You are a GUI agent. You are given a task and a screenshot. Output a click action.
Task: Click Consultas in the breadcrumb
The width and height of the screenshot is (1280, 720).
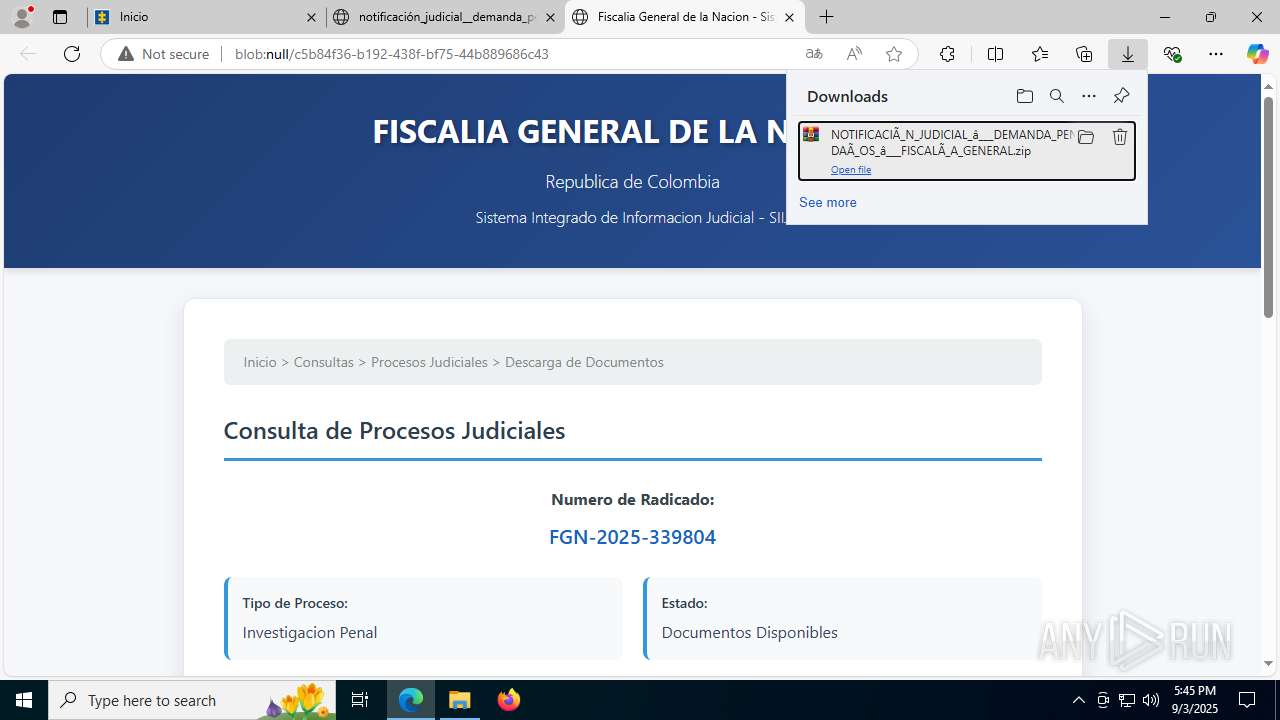(x=323, y=362)
